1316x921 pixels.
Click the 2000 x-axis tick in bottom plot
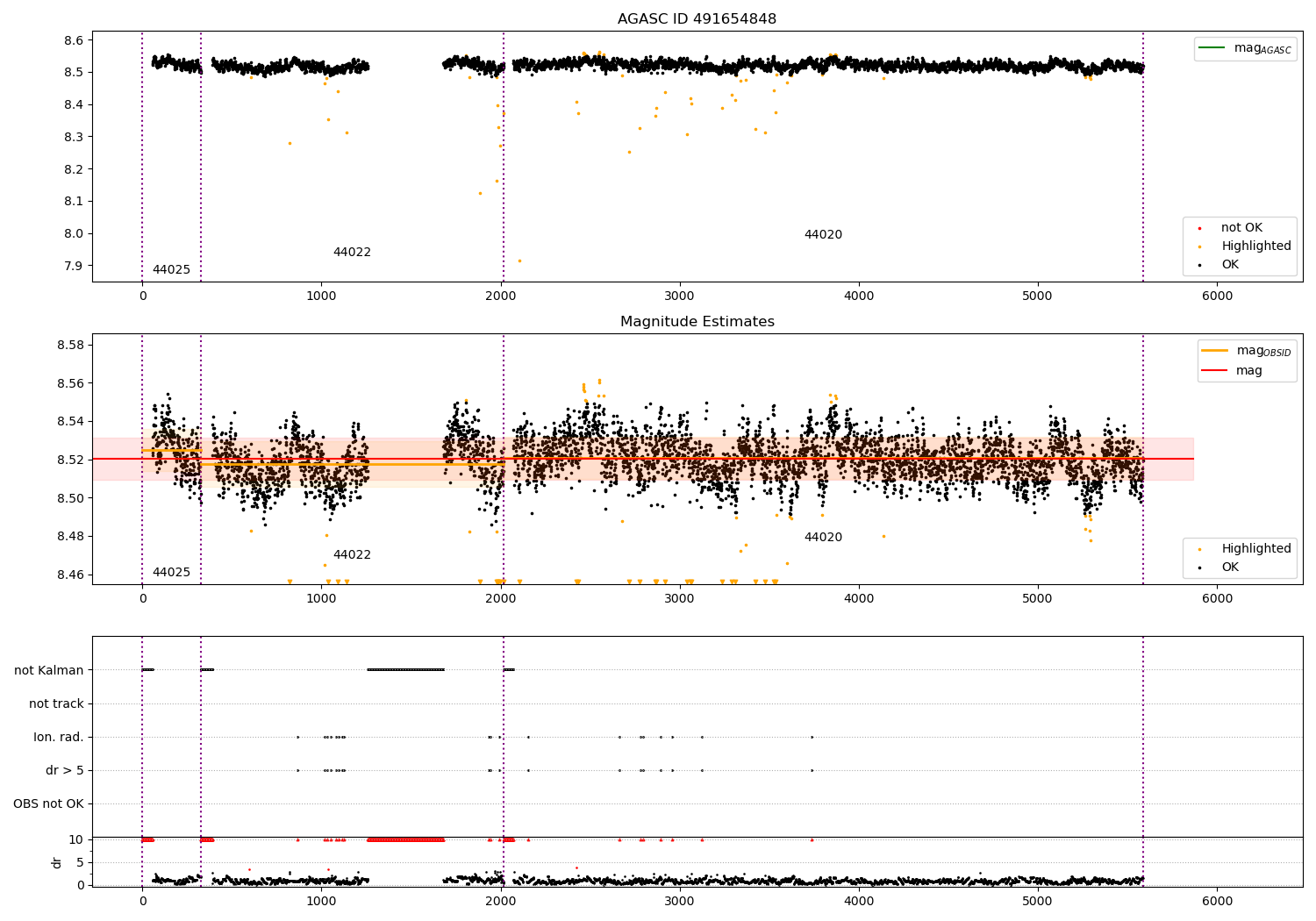click(501, 901)
